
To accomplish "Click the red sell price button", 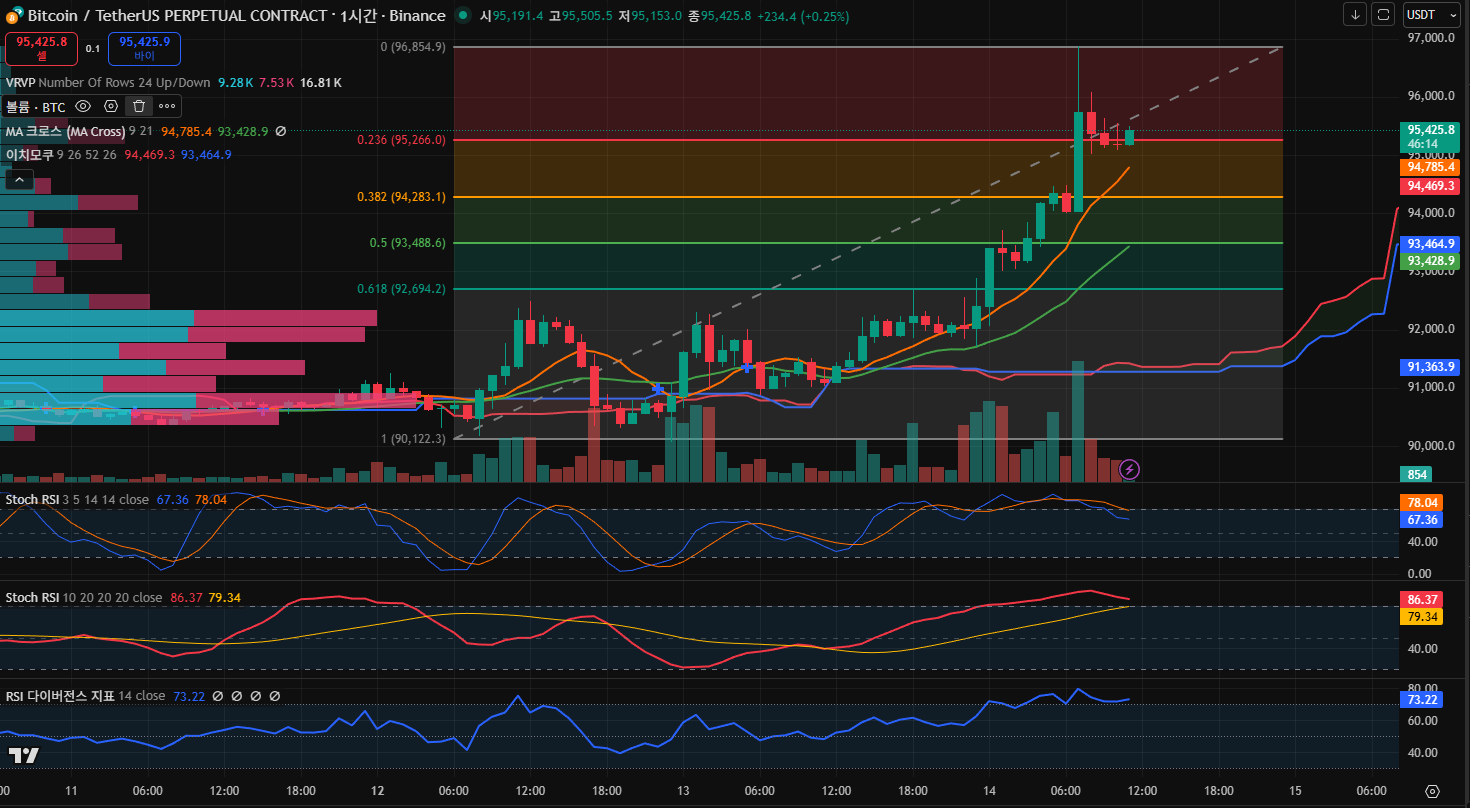I will click(x=41, y=48).
